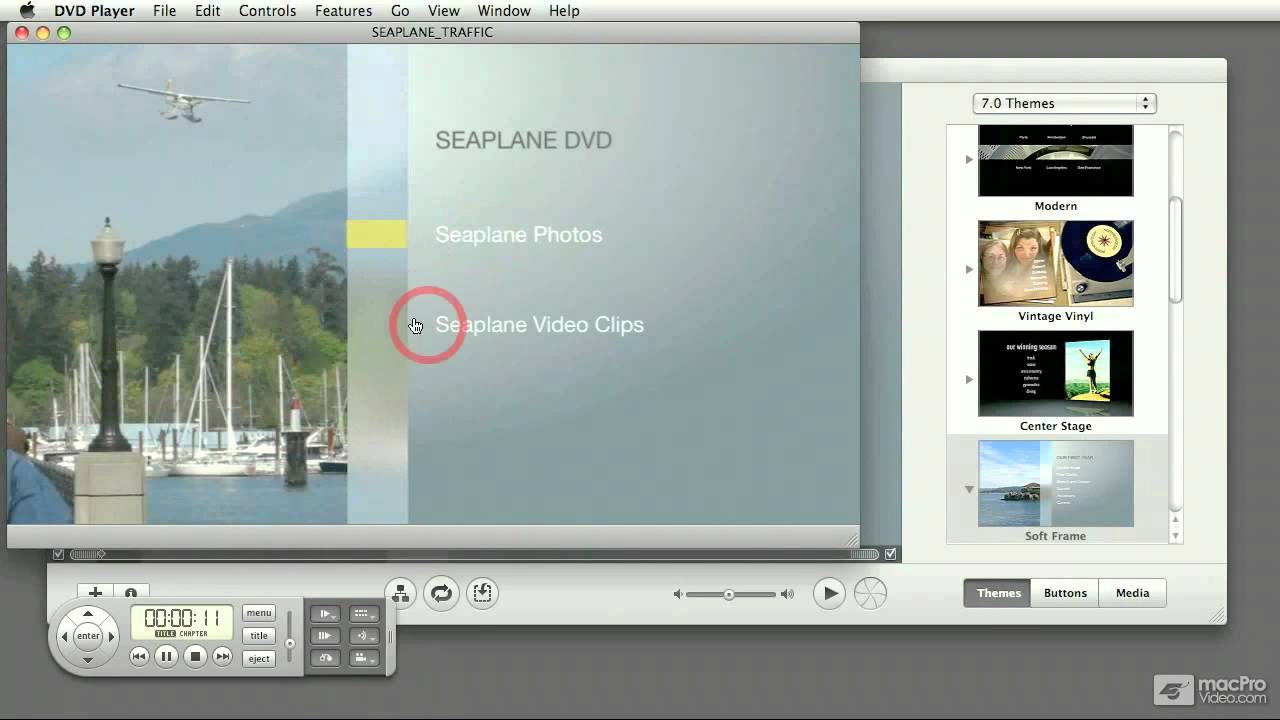Select Seaplane Photos menu item
This screenshot has height=720, width=1280.
click(518, 235)
